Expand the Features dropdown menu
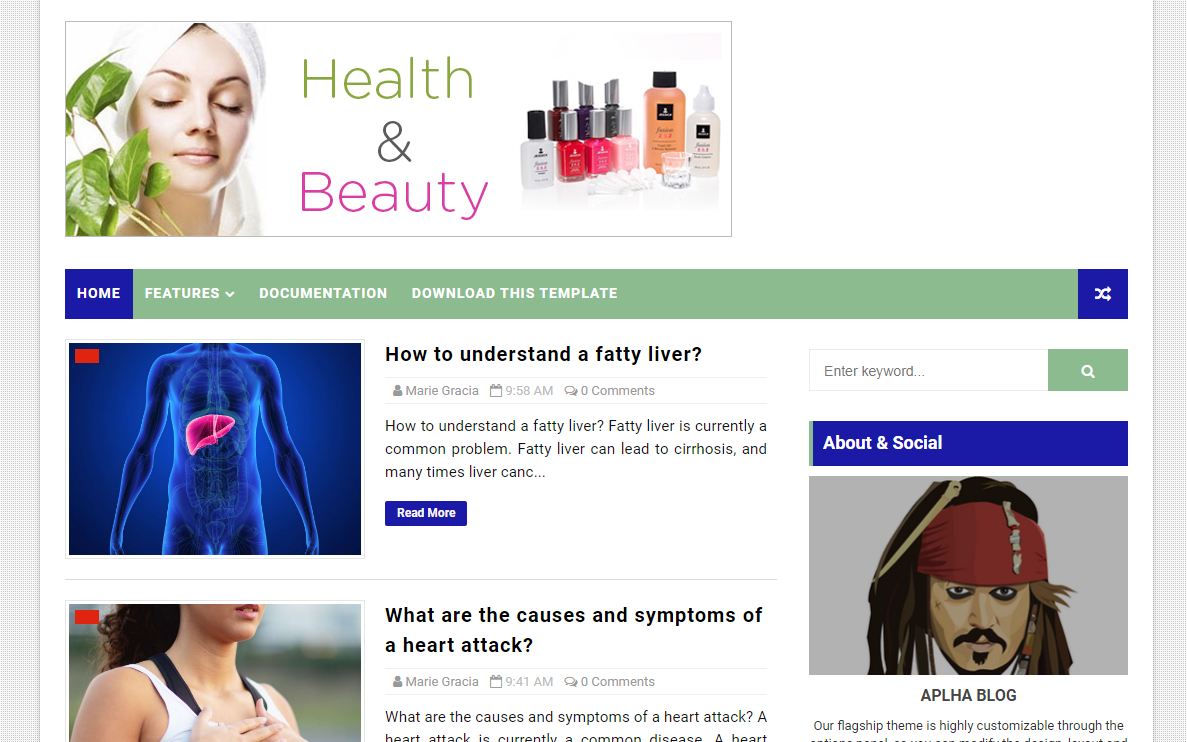The height and width of the screenshot is (742, 1187). (x=189, y=294)
